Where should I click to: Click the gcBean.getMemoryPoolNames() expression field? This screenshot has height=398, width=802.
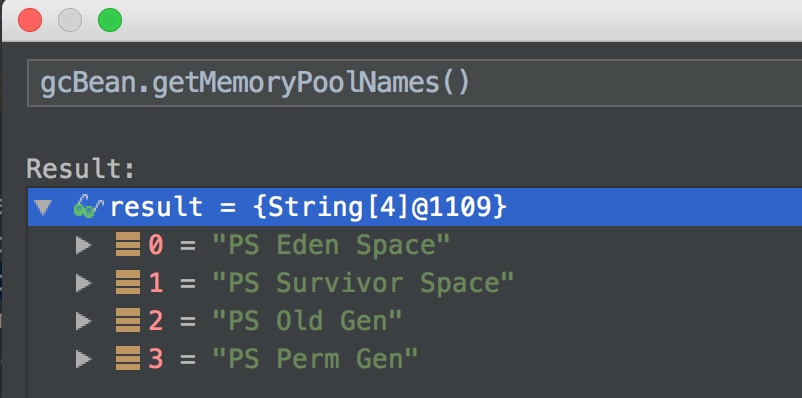point(414,83)
